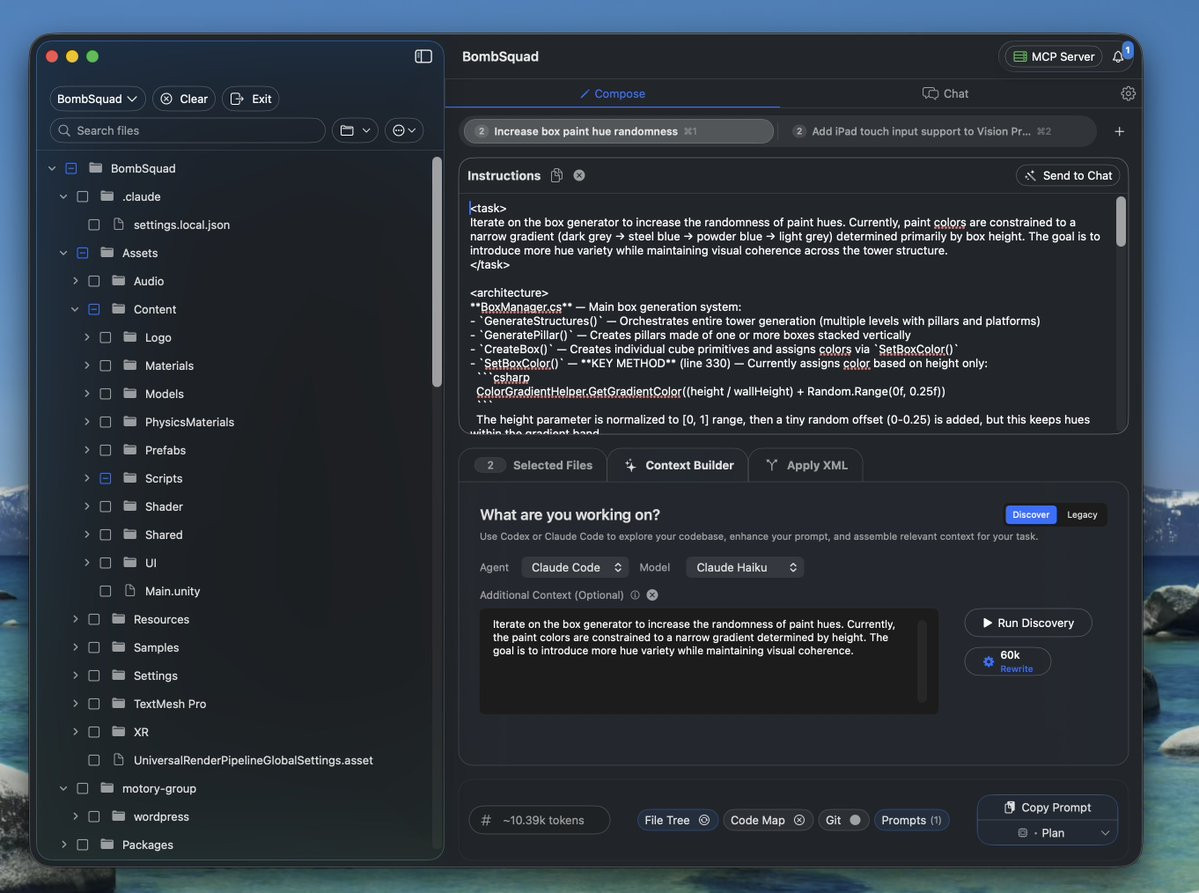This screenshot has width=1199, height=893.
Task: Click the File Tree pill settings icon
Action: coord(704,820)
